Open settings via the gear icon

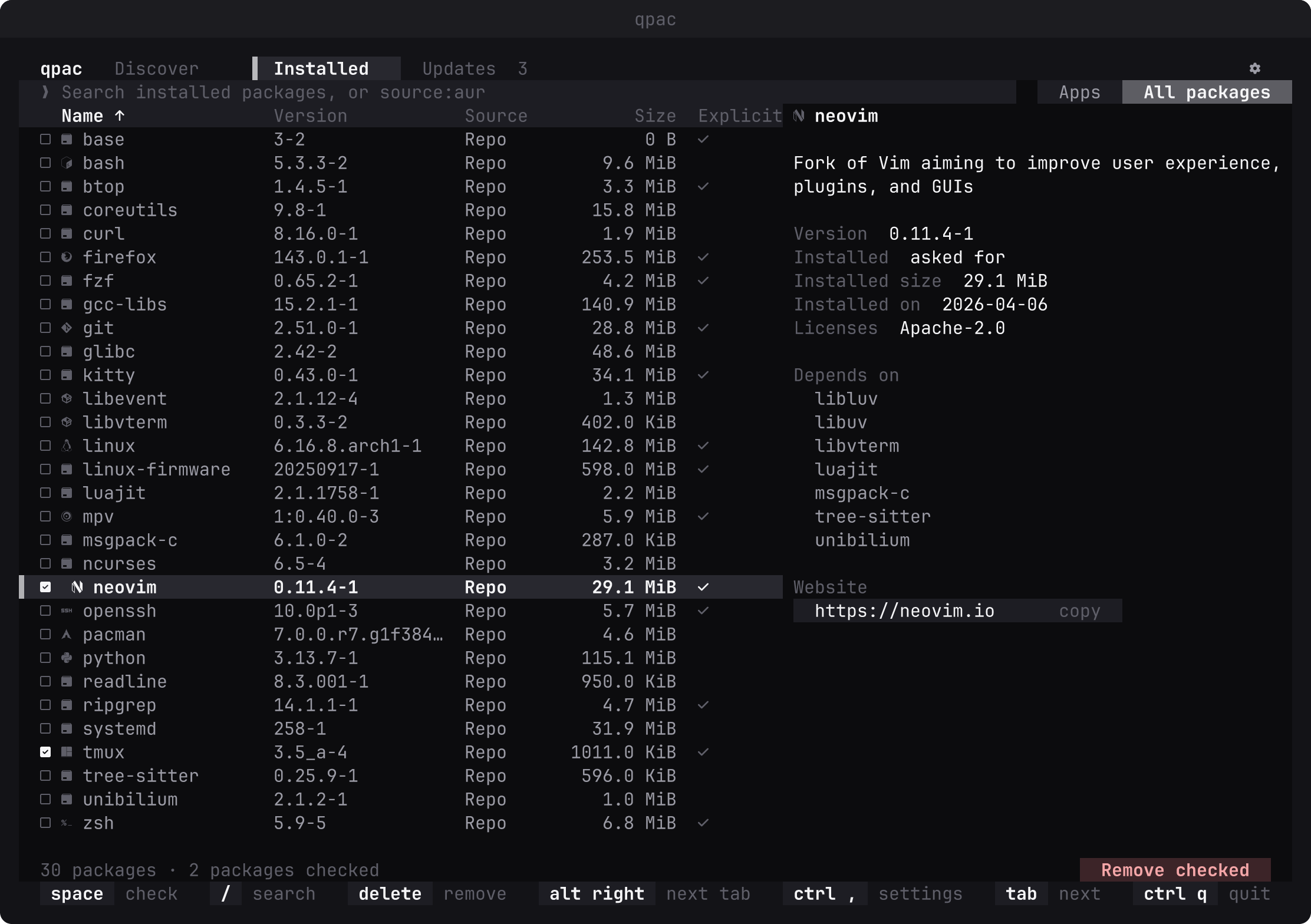(x=1255, y=68)
